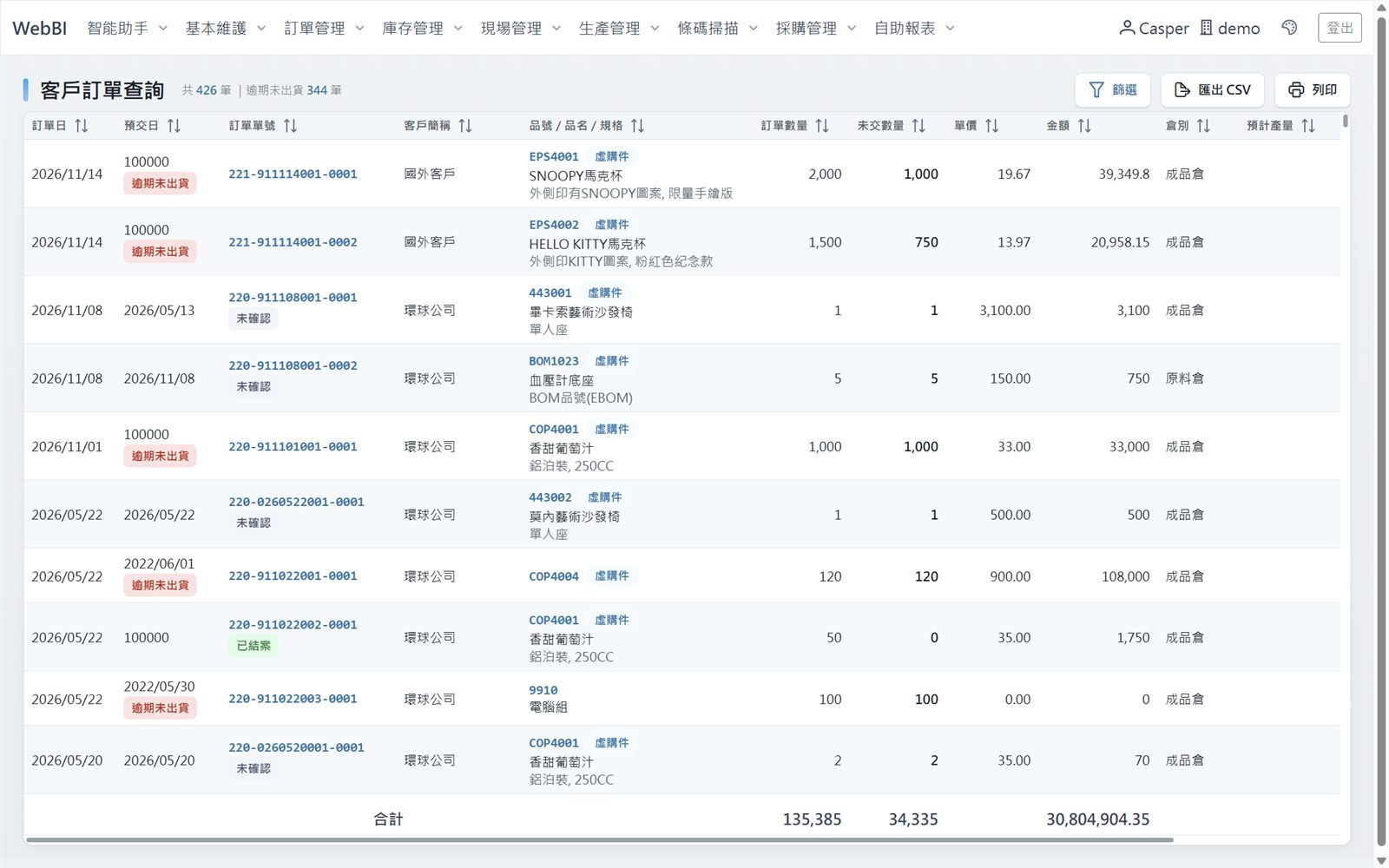The height and width of the screenshot is (868, 1389).
Task: Open the 條碼掃描 menu
Action: (718, 28)
